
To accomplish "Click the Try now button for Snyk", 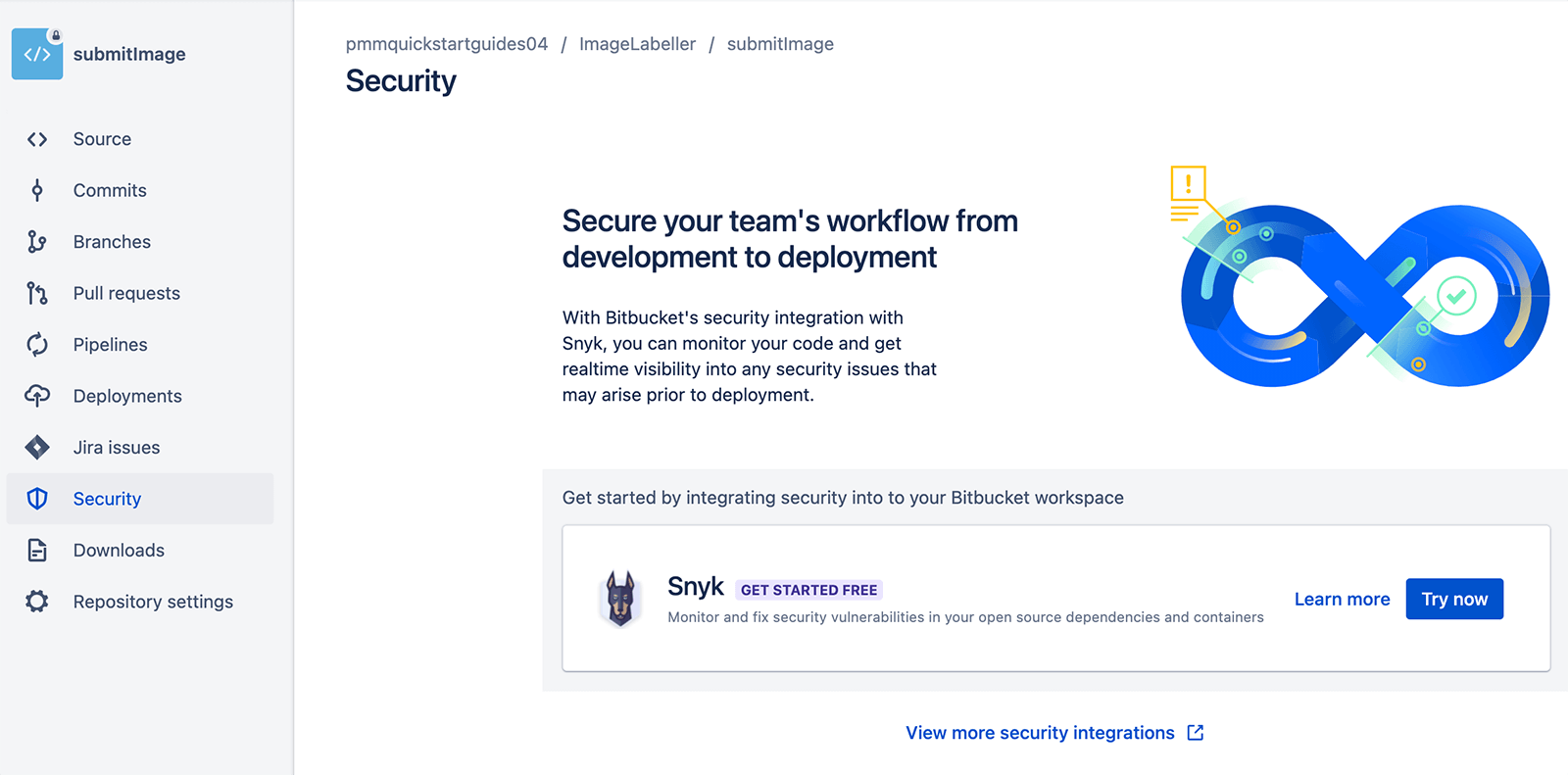I will [1454, 599].
